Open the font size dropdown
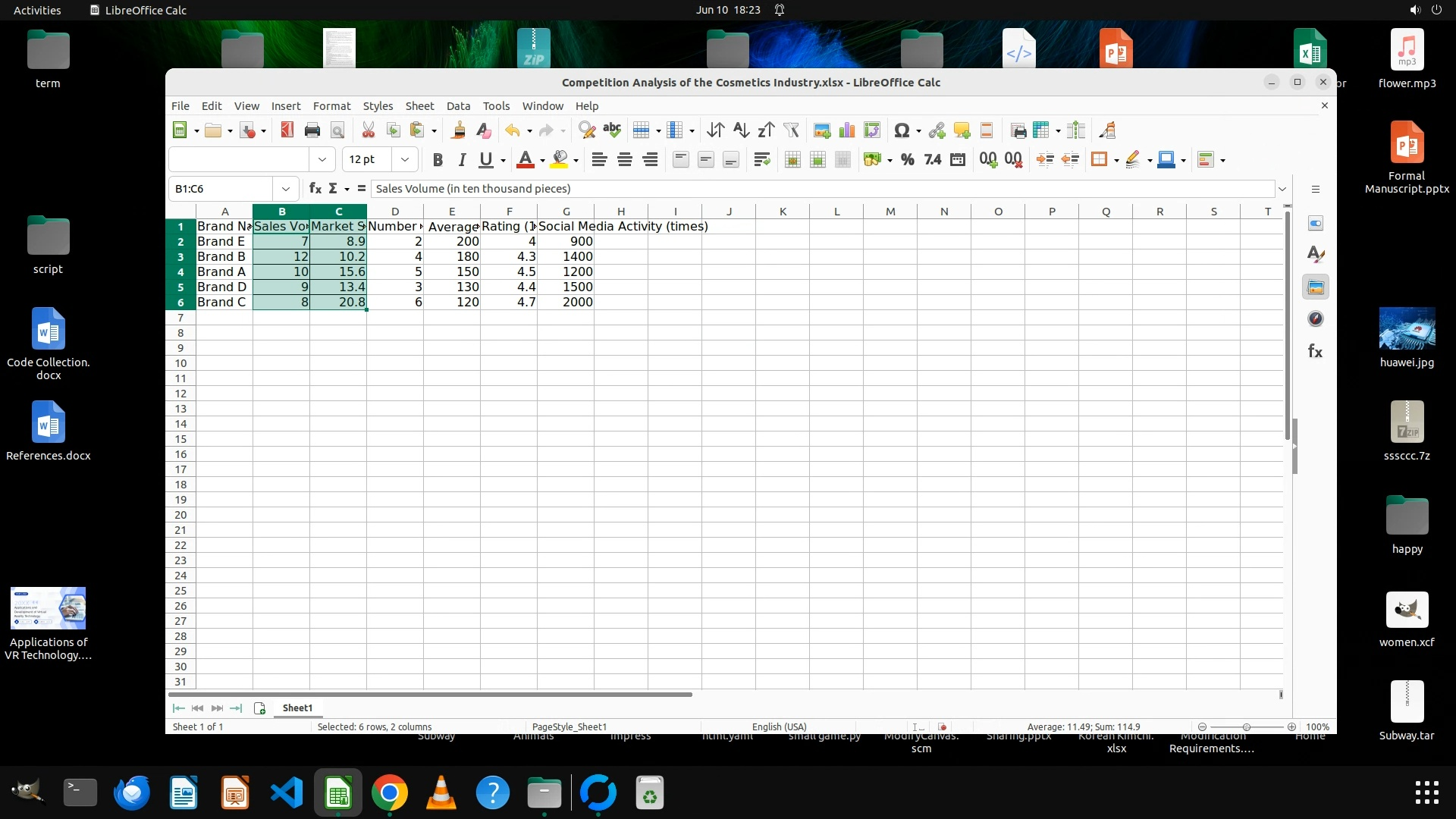The height and width of the screenshot is (819, 1456). click(x=404, y=159)
